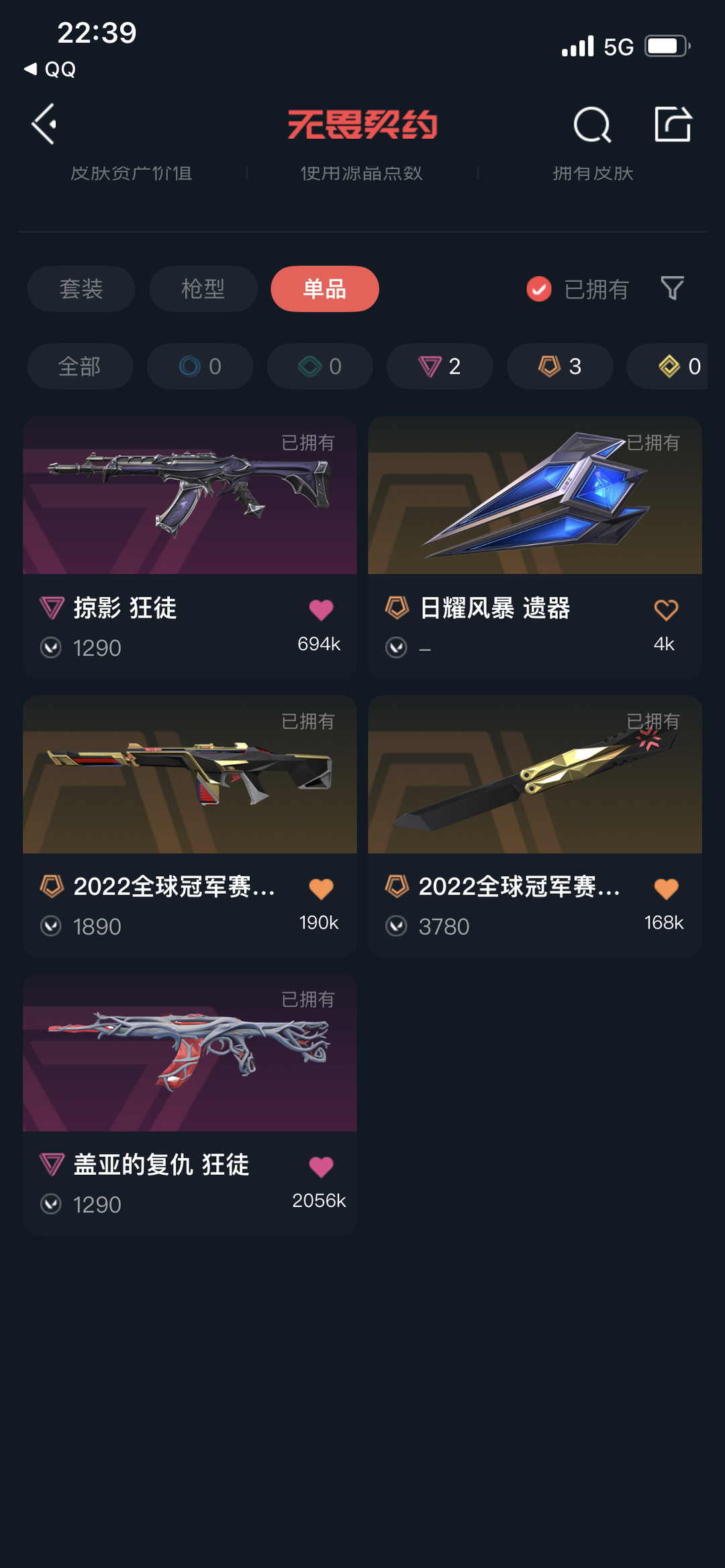Open the filter funnel icon

pyautogui.click(x=672, y=289)
